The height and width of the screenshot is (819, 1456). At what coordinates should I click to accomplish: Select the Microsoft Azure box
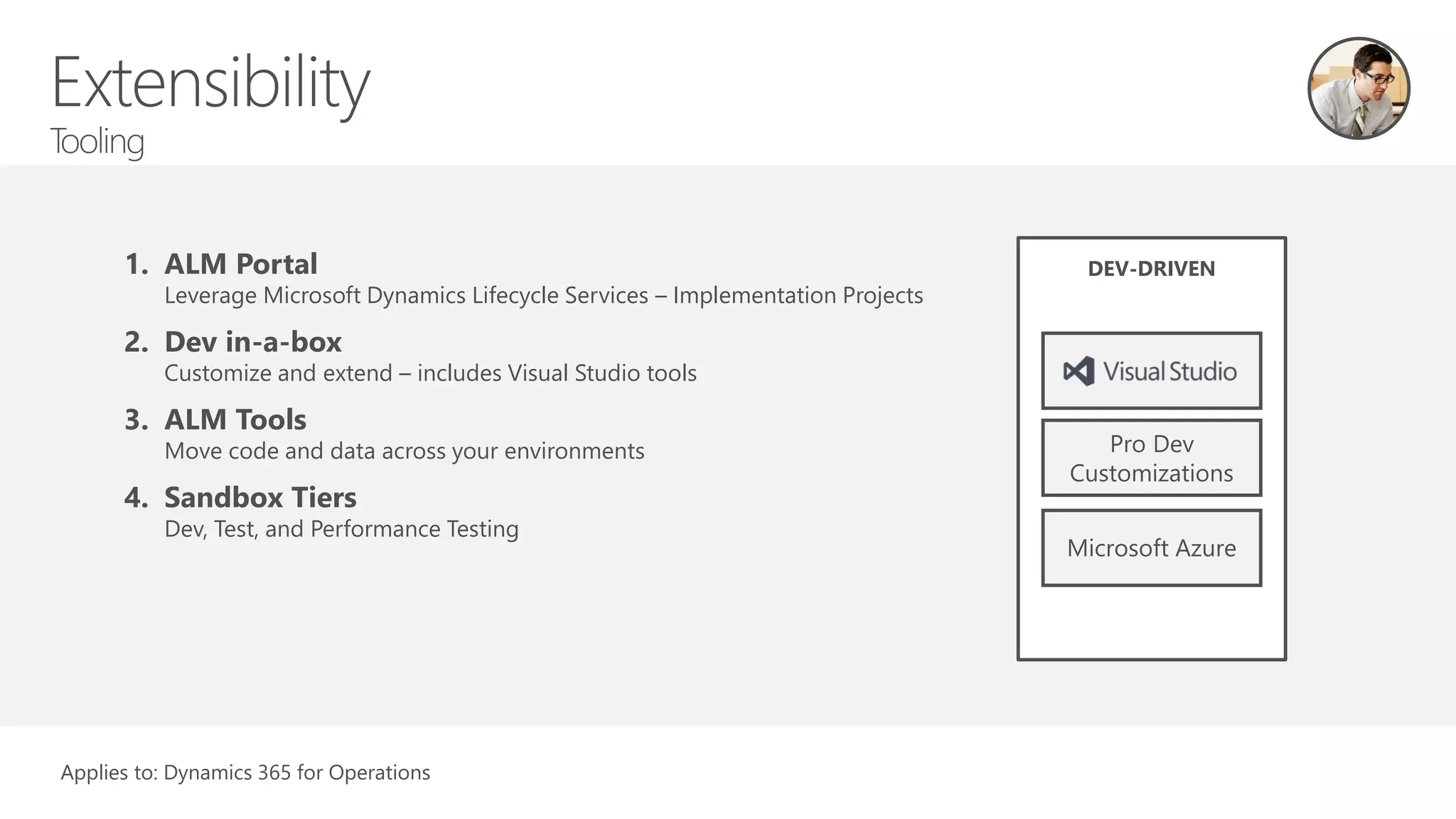[1152, 547]
